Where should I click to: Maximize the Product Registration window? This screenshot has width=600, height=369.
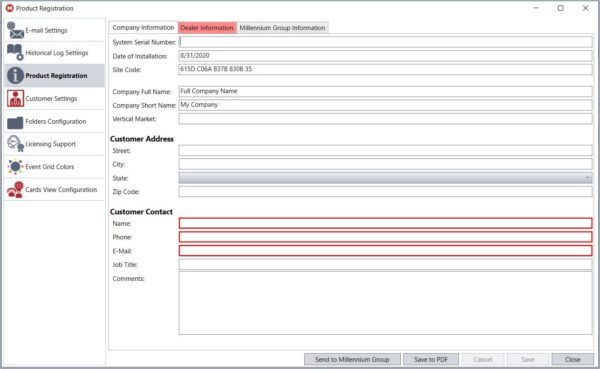pyautogui.click(x=561, y=8)
